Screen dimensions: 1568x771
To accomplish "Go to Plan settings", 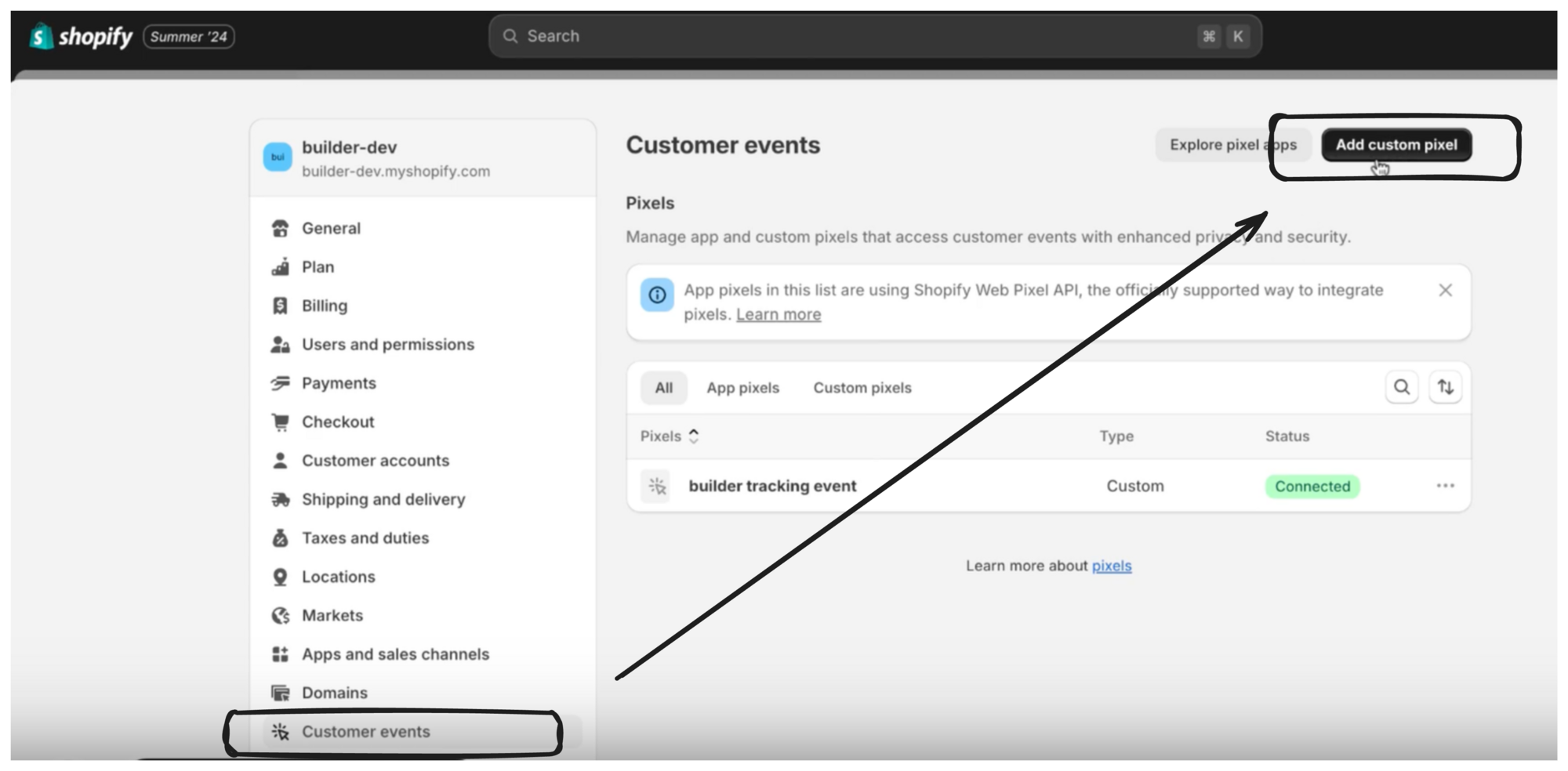I will [318, 267].
